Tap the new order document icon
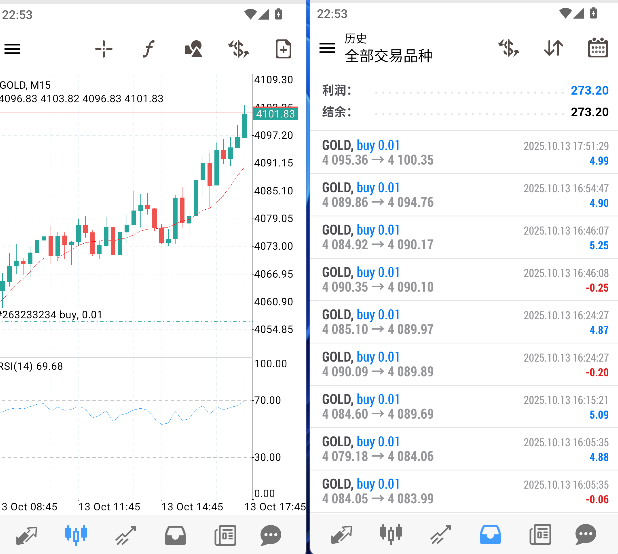Viewport: 618px width, 554px height. click(x=283, y=49)
